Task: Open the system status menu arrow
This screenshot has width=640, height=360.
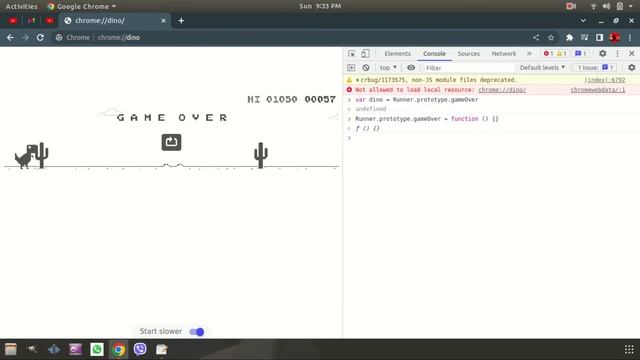Action: tap(631, 6)
